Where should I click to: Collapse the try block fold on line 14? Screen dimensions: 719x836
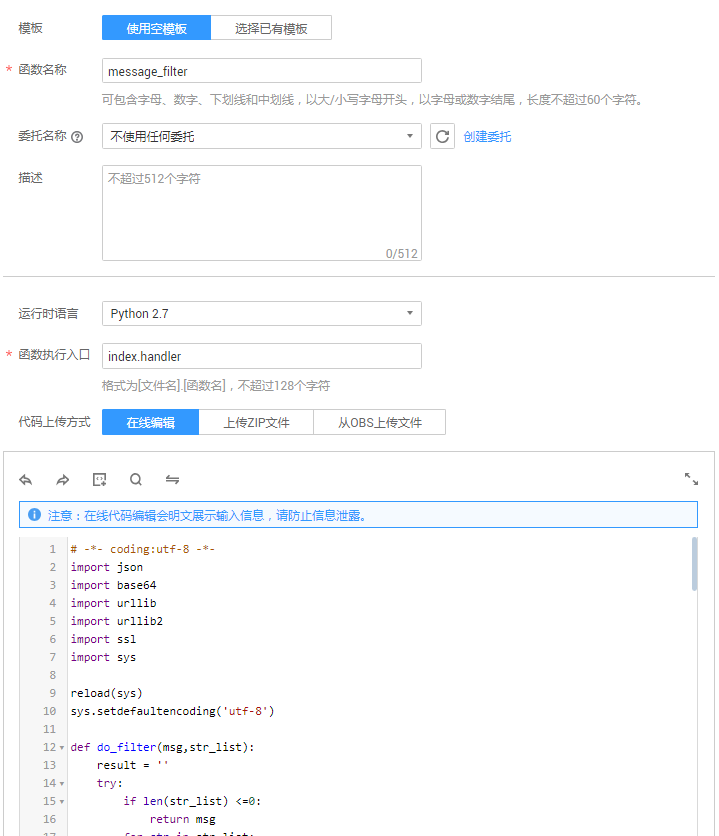click(62, 784)
